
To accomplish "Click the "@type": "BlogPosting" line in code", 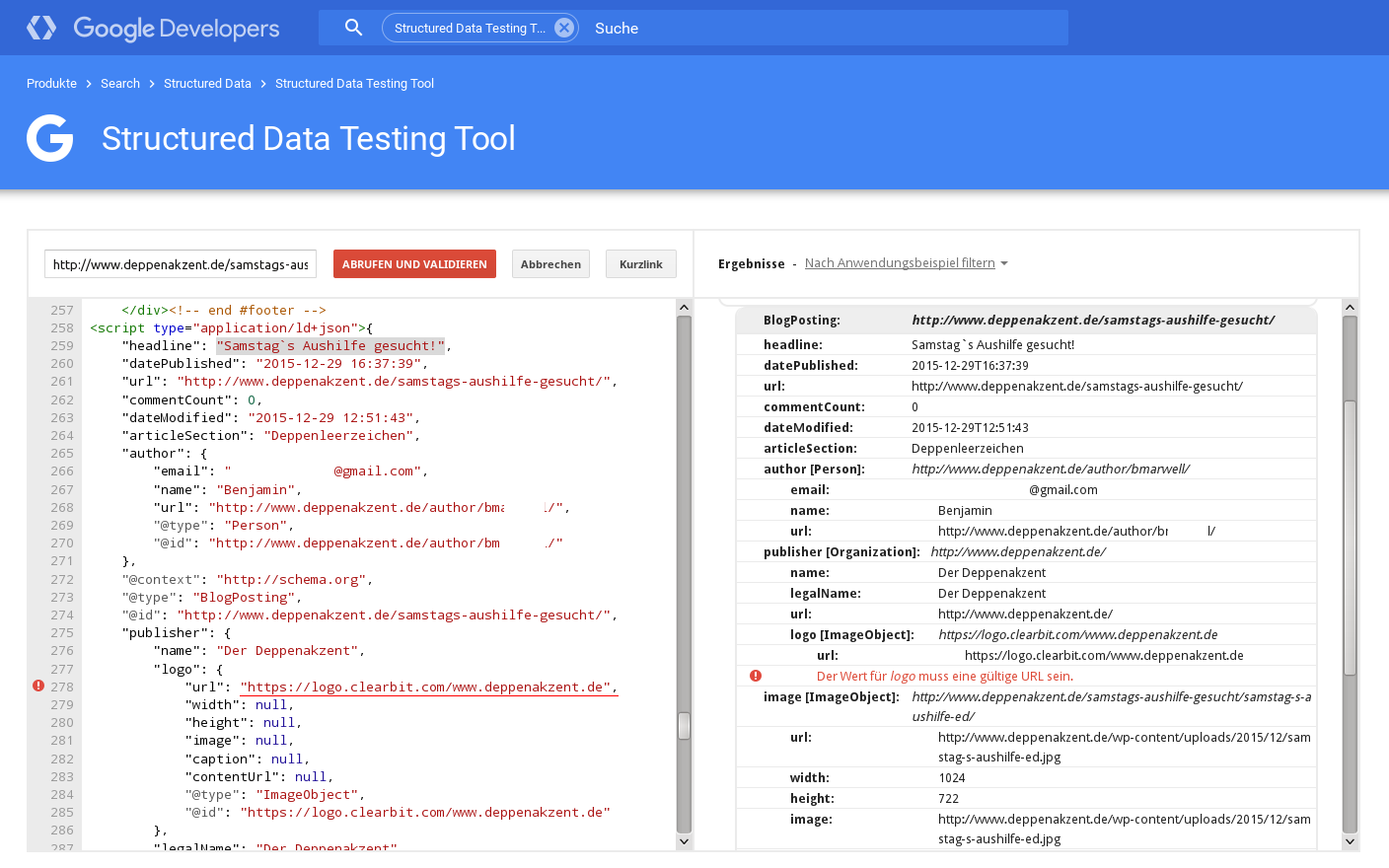I will (x=212, y=597).
